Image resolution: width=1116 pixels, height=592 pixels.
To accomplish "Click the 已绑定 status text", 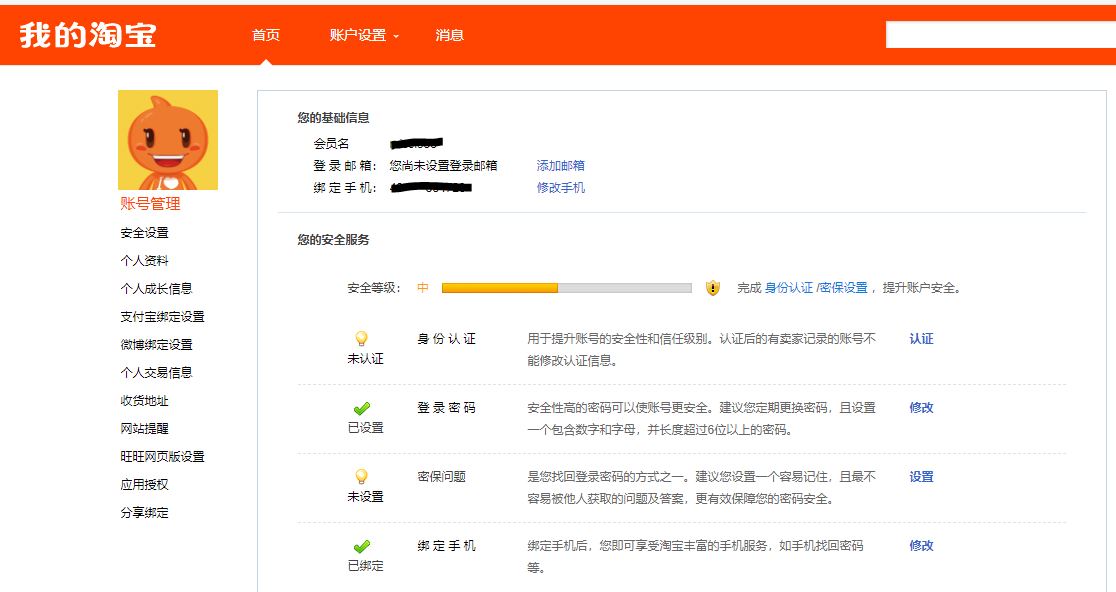I will click(365, 566).
